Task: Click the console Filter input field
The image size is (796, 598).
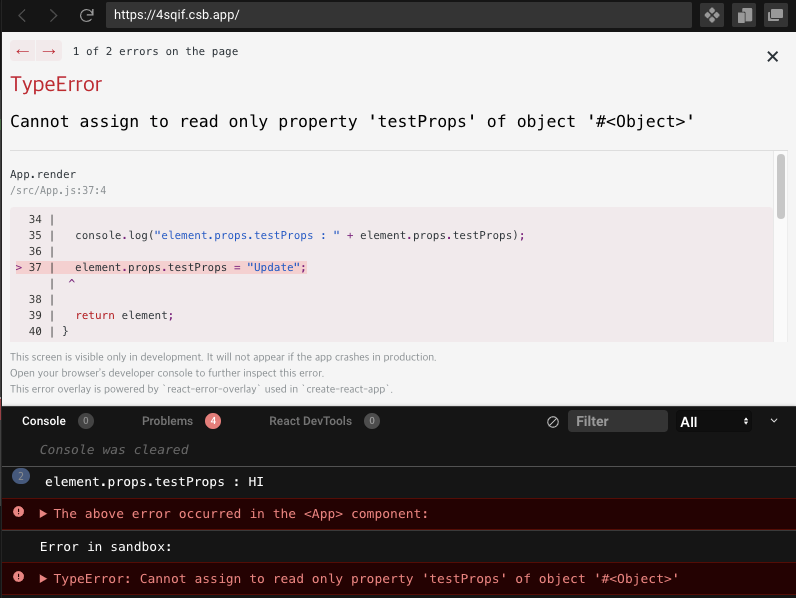Action: coord(617,421)
